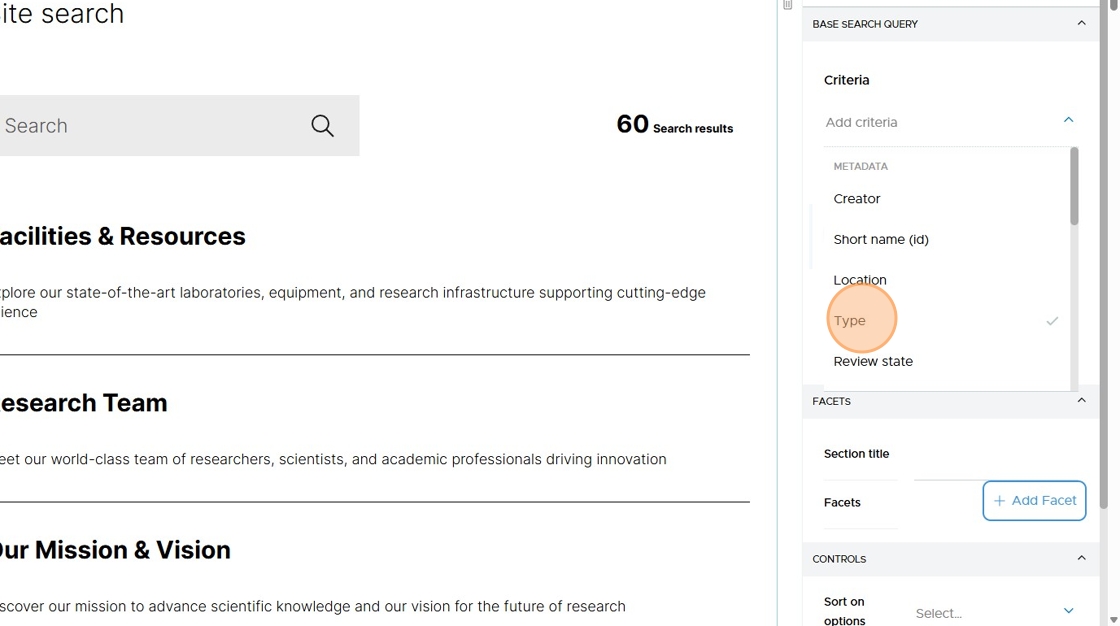Collapse the Base Search Query section
This screenshot has height=626, width=1120.
(x=1081, y=24)
